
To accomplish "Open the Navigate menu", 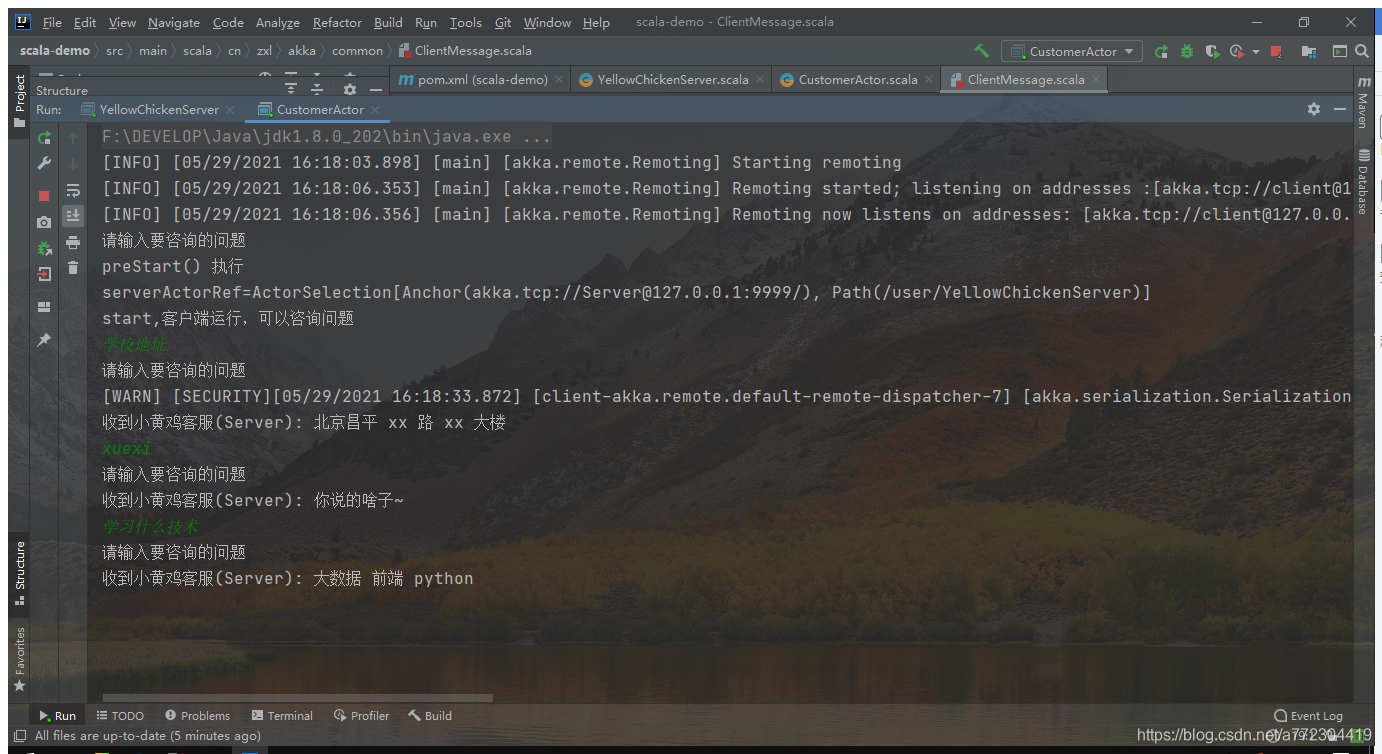I will (174, 22).
